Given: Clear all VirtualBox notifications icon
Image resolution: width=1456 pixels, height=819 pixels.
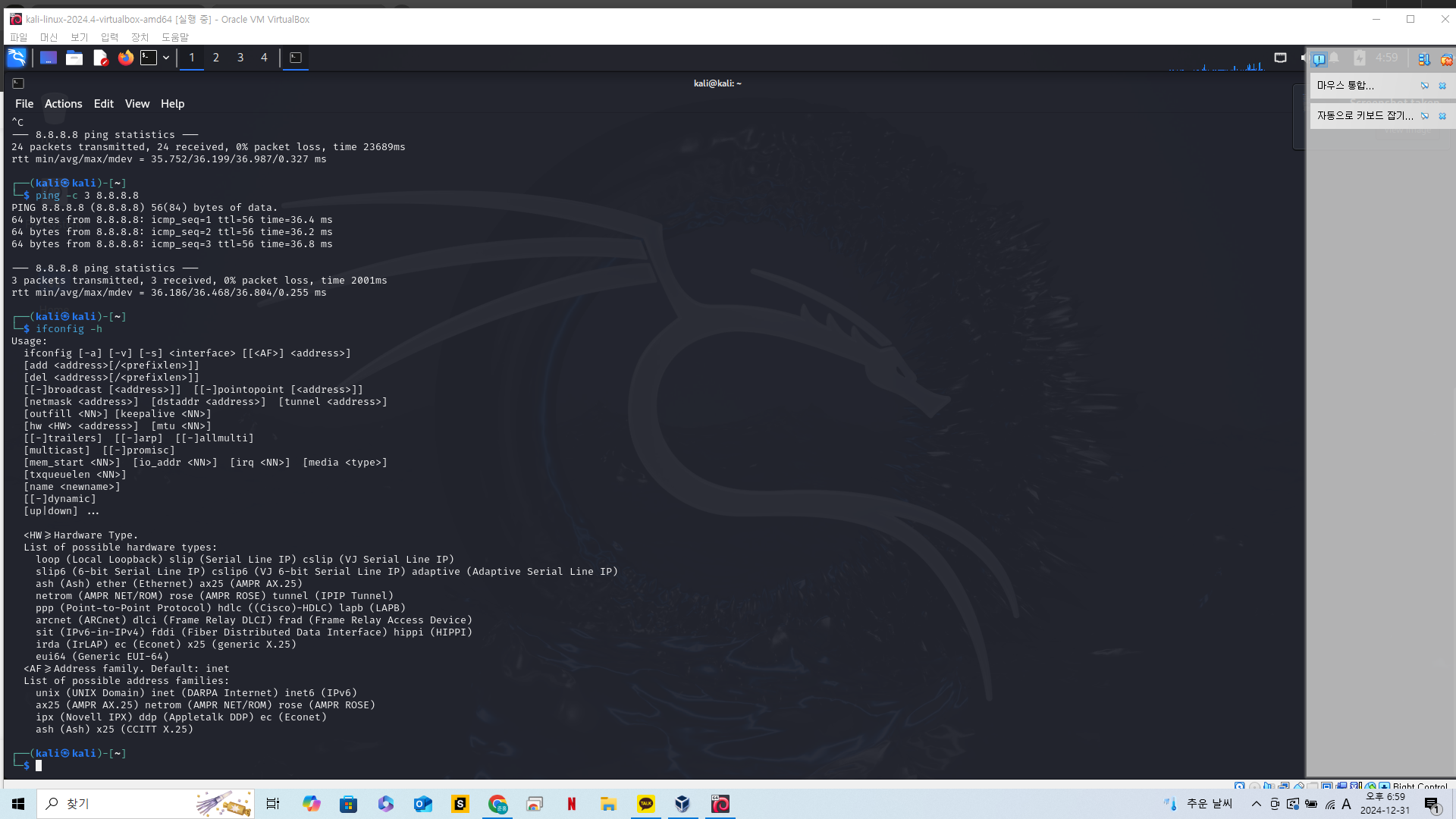Looking at the screenshot, I should point(1446,59).
